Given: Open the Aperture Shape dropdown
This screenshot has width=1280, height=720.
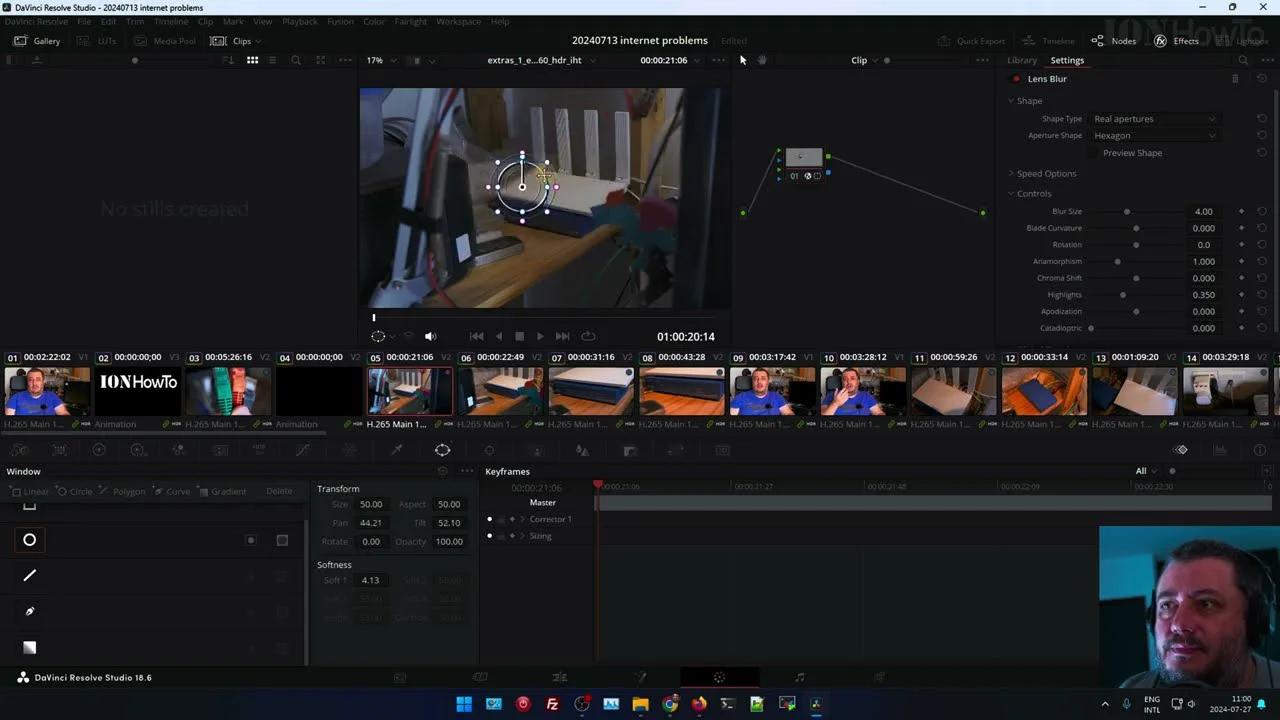Looking at the screenshot, I should pyautogui.click(x=1155, y=135).
